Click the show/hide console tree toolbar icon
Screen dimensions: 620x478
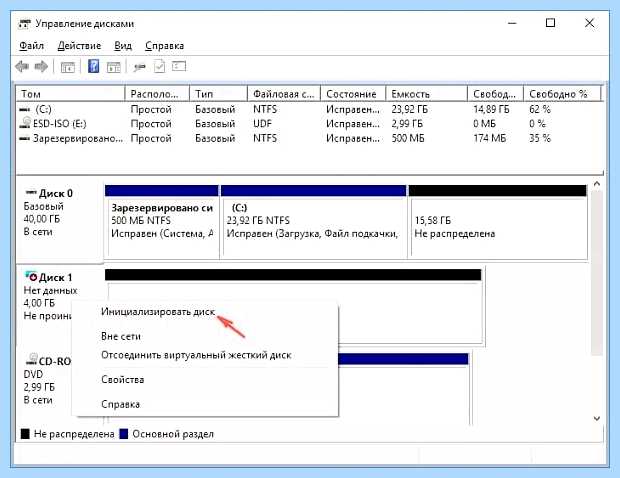coord(68,67)
